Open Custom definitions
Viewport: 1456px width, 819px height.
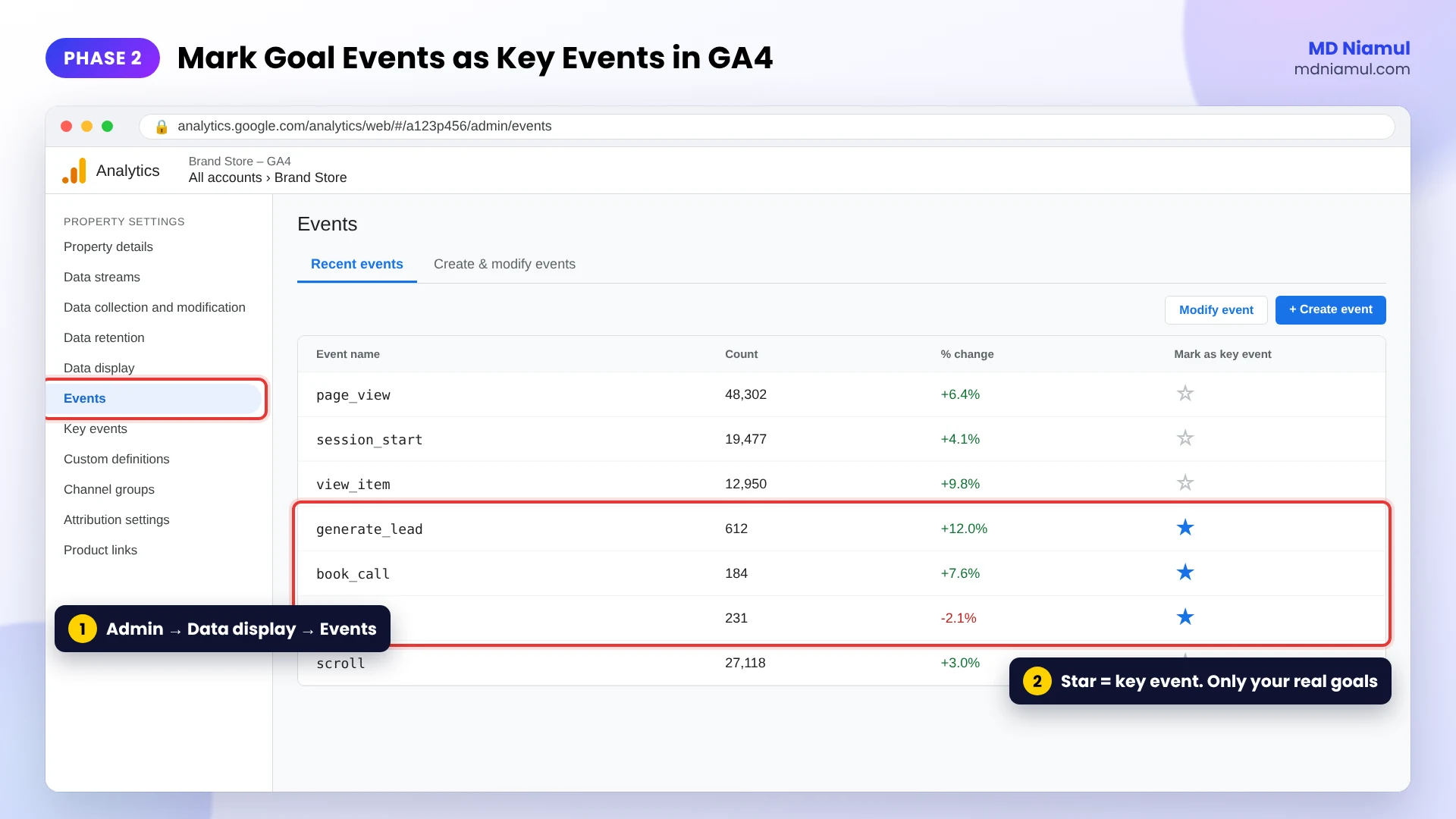pyautogui.click(x=117, y=459)
